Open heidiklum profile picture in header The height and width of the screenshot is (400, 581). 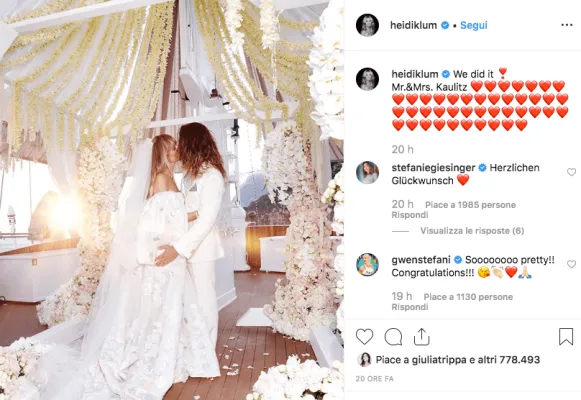point(367,25)
